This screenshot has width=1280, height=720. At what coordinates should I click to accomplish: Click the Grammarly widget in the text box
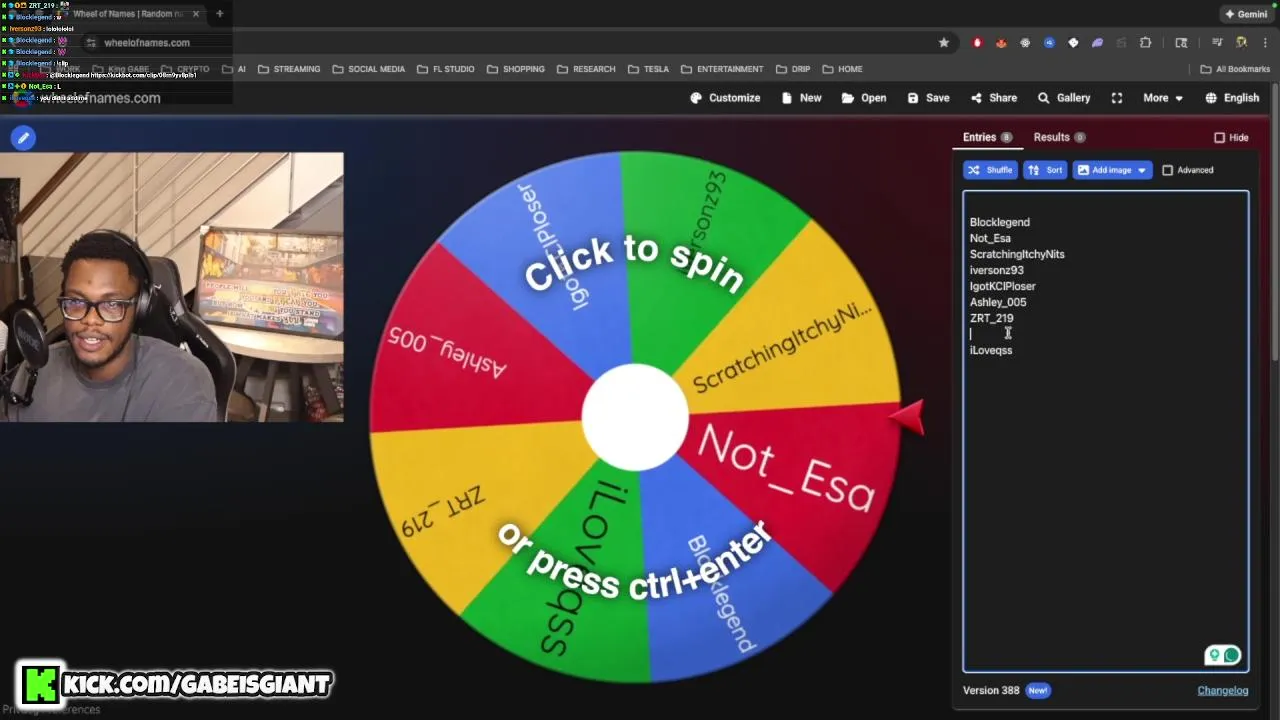pos(1223,655)
